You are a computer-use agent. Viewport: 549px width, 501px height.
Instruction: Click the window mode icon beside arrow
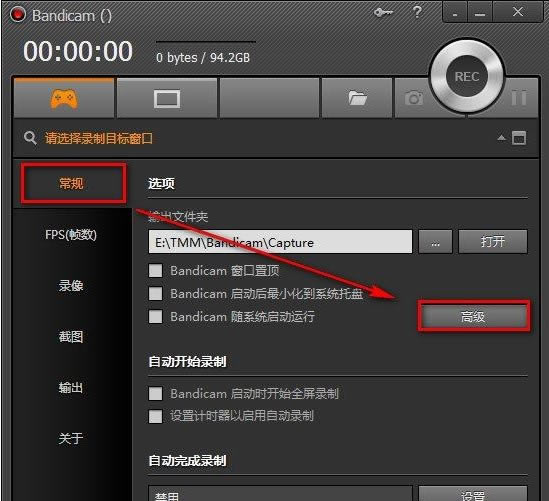click(x=519, y=138)
